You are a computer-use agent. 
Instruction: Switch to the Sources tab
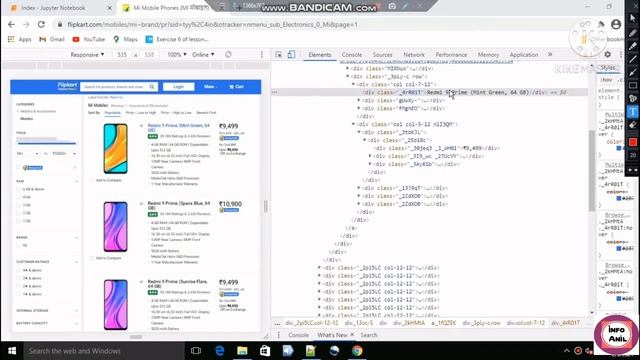pyautogui.click(x=382, y=54)
